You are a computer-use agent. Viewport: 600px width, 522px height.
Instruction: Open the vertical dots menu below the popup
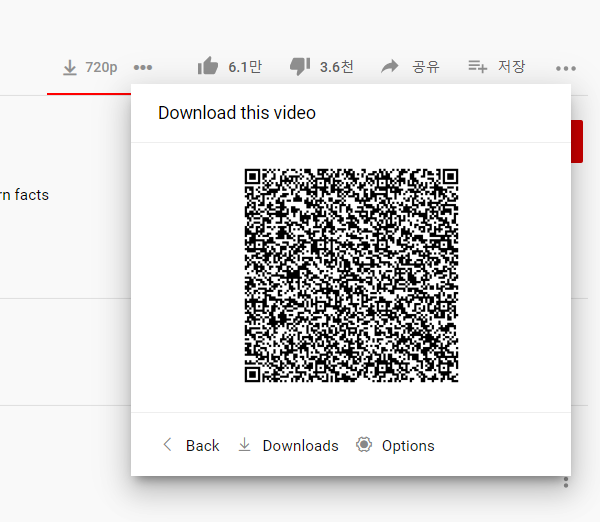point(566,482)
